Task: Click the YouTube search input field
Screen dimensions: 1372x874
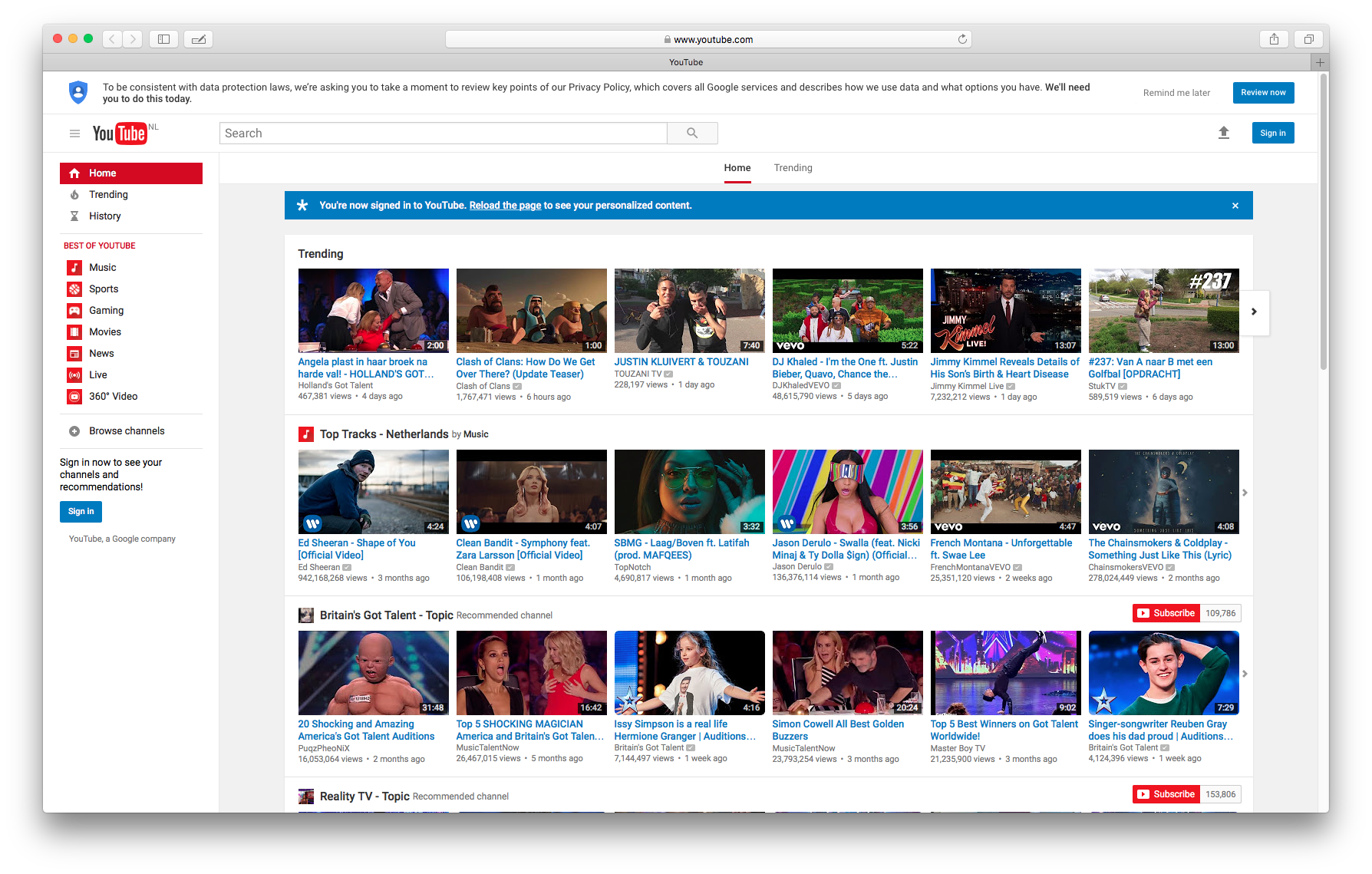Action: pos(443,133)
